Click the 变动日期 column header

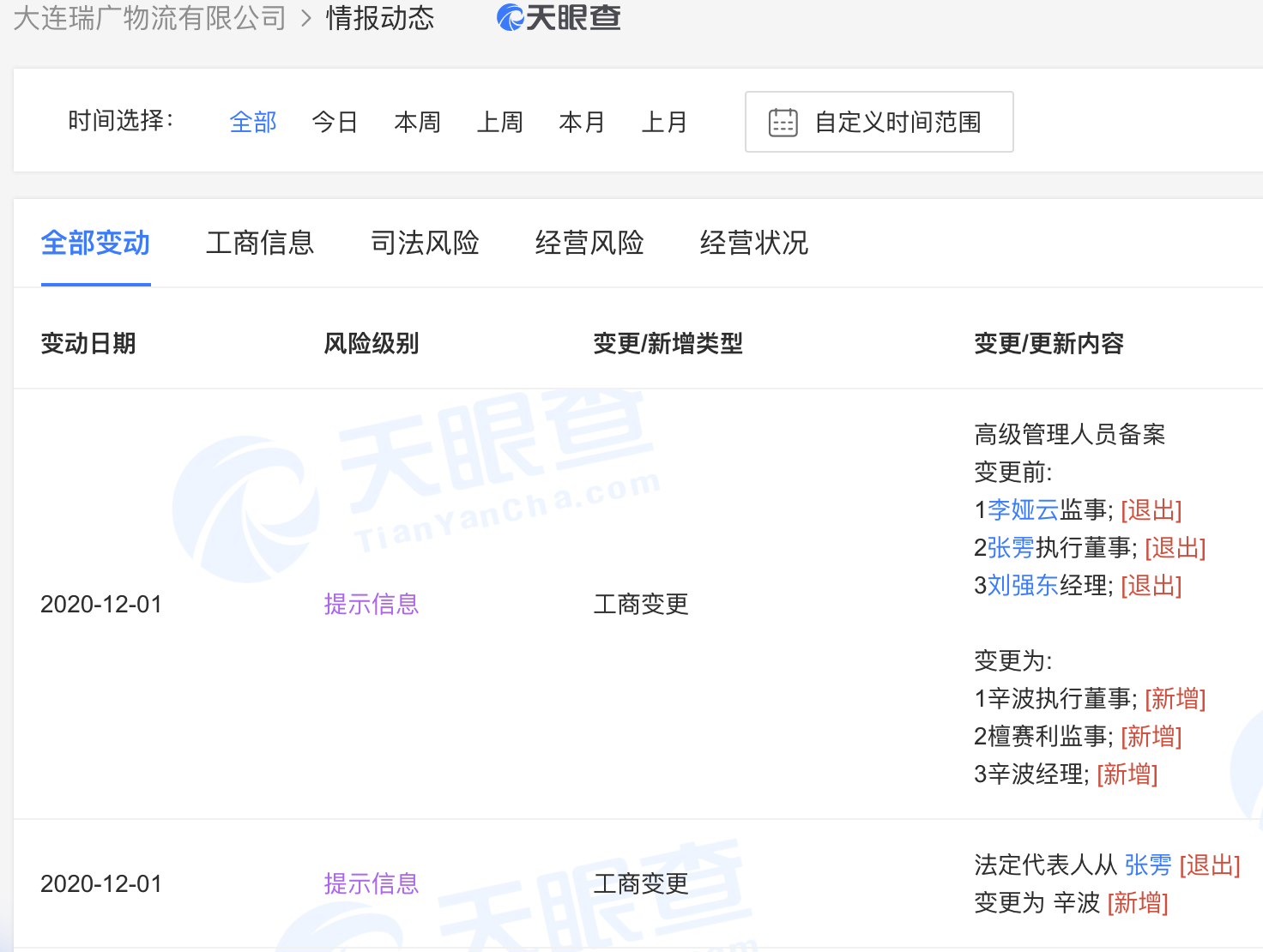[x=88, y=344]
